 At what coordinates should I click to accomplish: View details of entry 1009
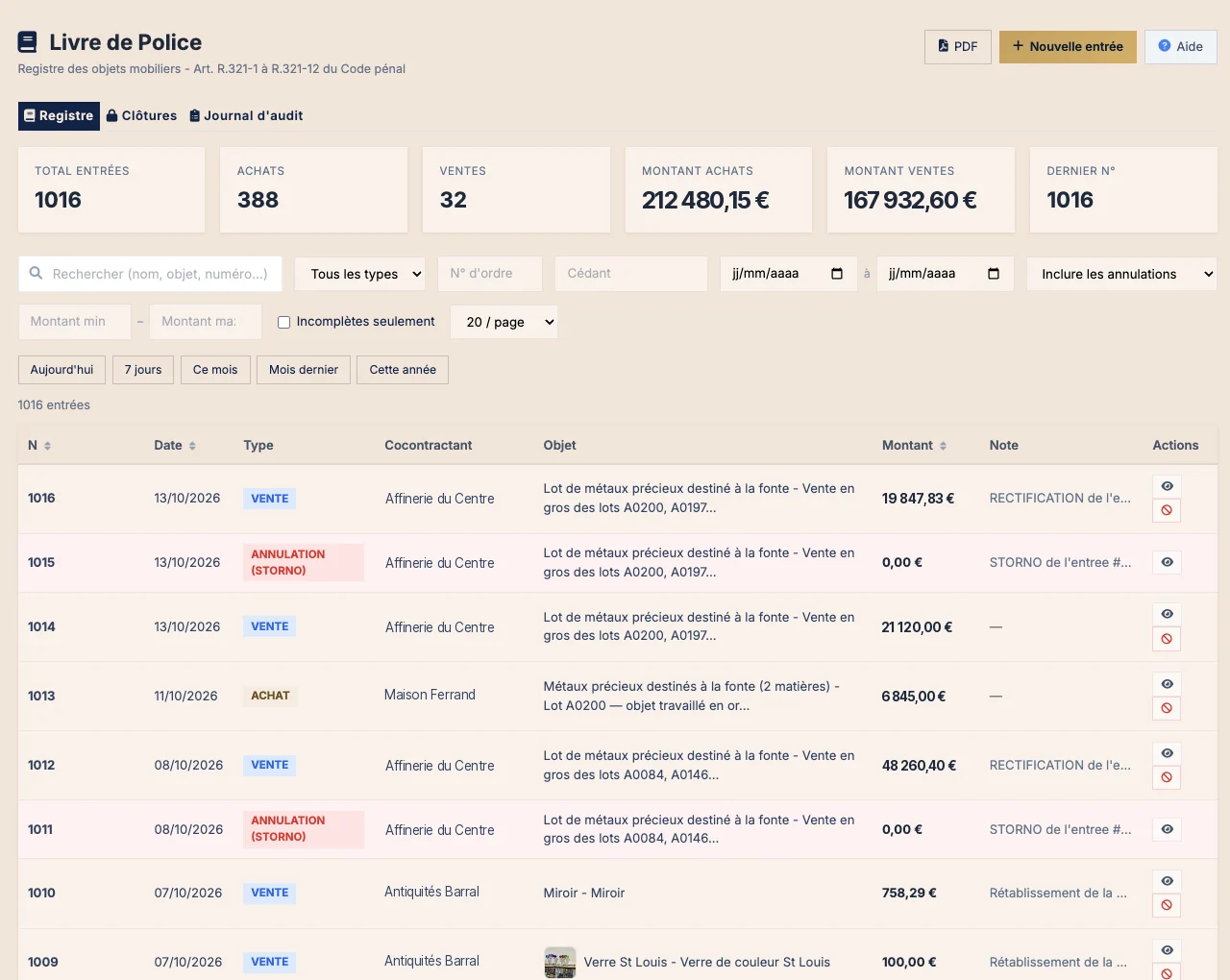tap(1167, 950)
